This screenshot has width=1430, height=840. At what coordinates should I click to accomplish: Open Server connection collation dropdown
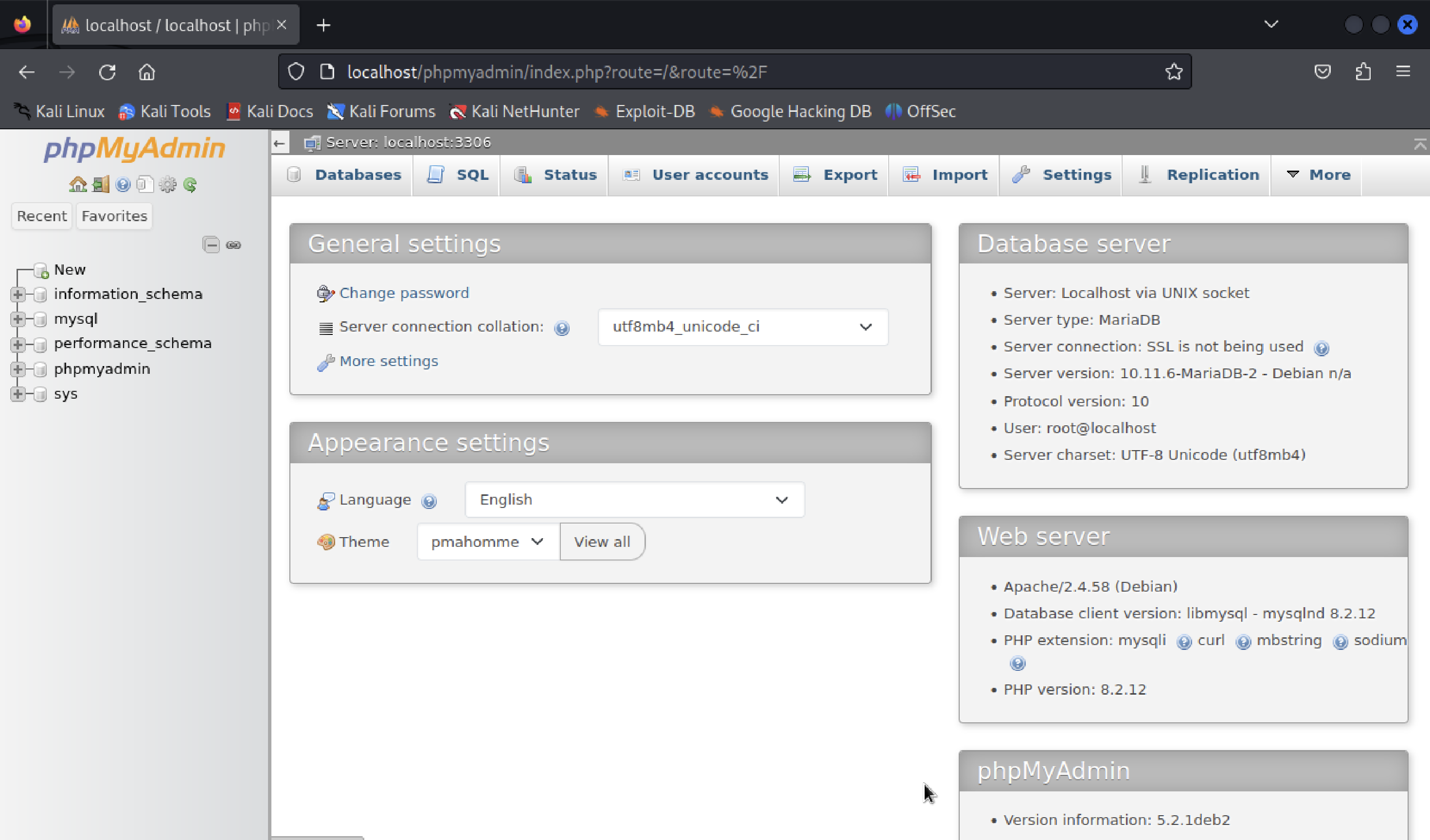pyautogui.click(x=743, y=327)
